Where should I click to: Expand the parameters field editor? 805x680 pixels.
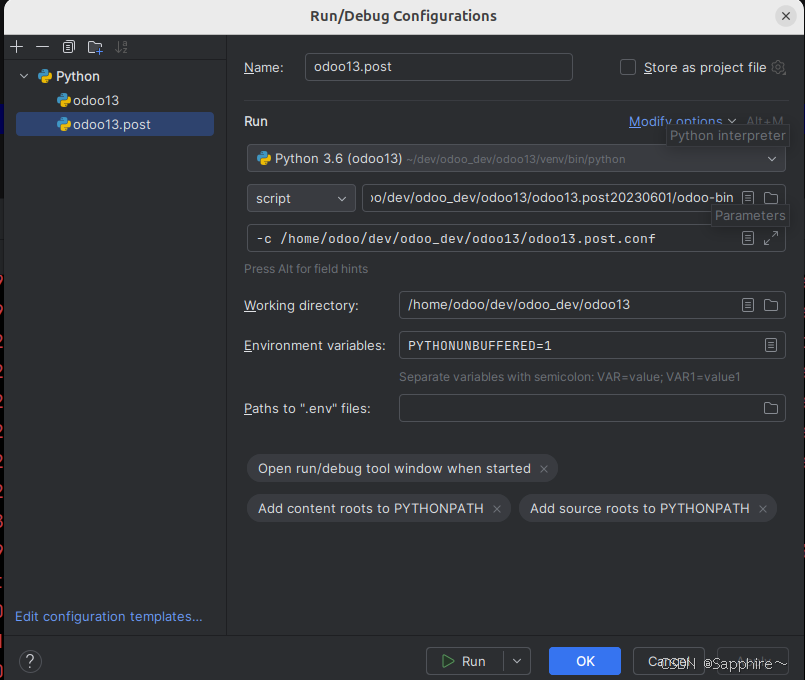click(x=771, y=238)
